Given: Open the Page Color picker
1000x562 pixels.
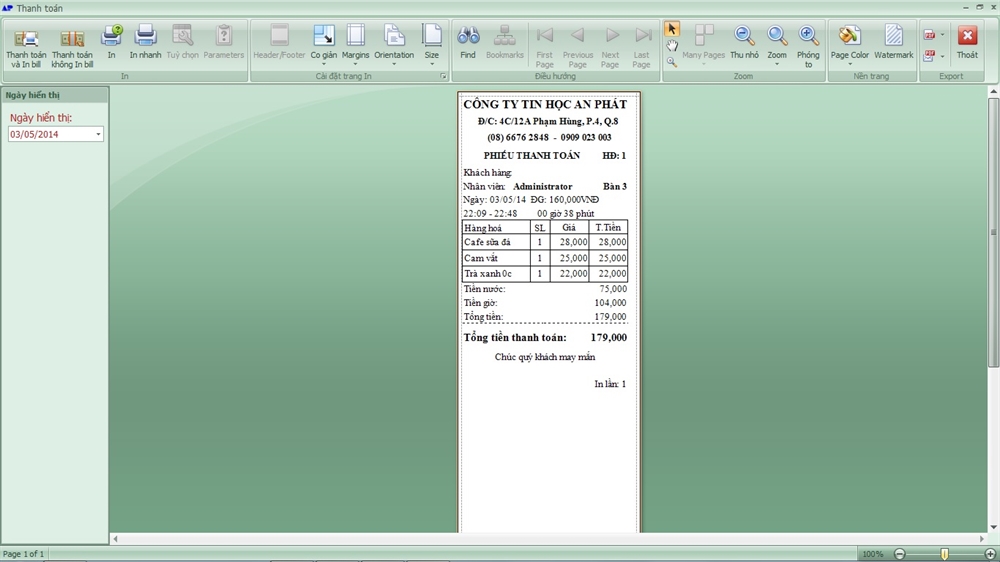Looking at the screenshot, I should coord(849,45).
